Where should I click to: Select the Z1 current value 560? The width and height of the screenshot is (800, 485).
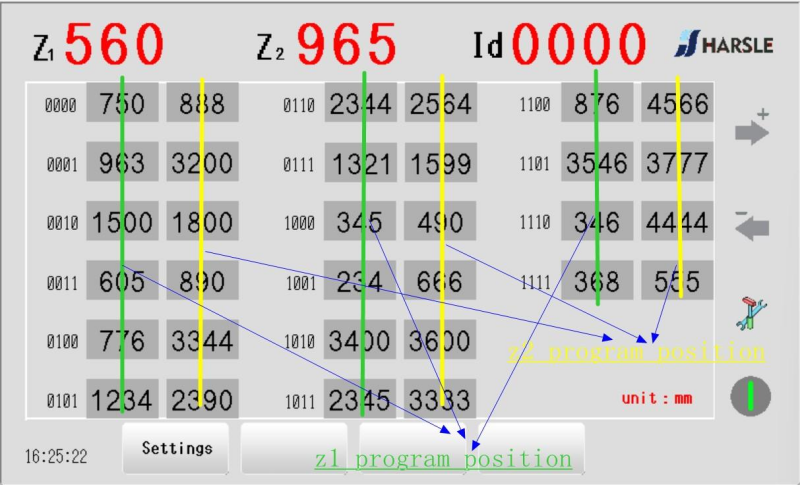click(114, 44)
